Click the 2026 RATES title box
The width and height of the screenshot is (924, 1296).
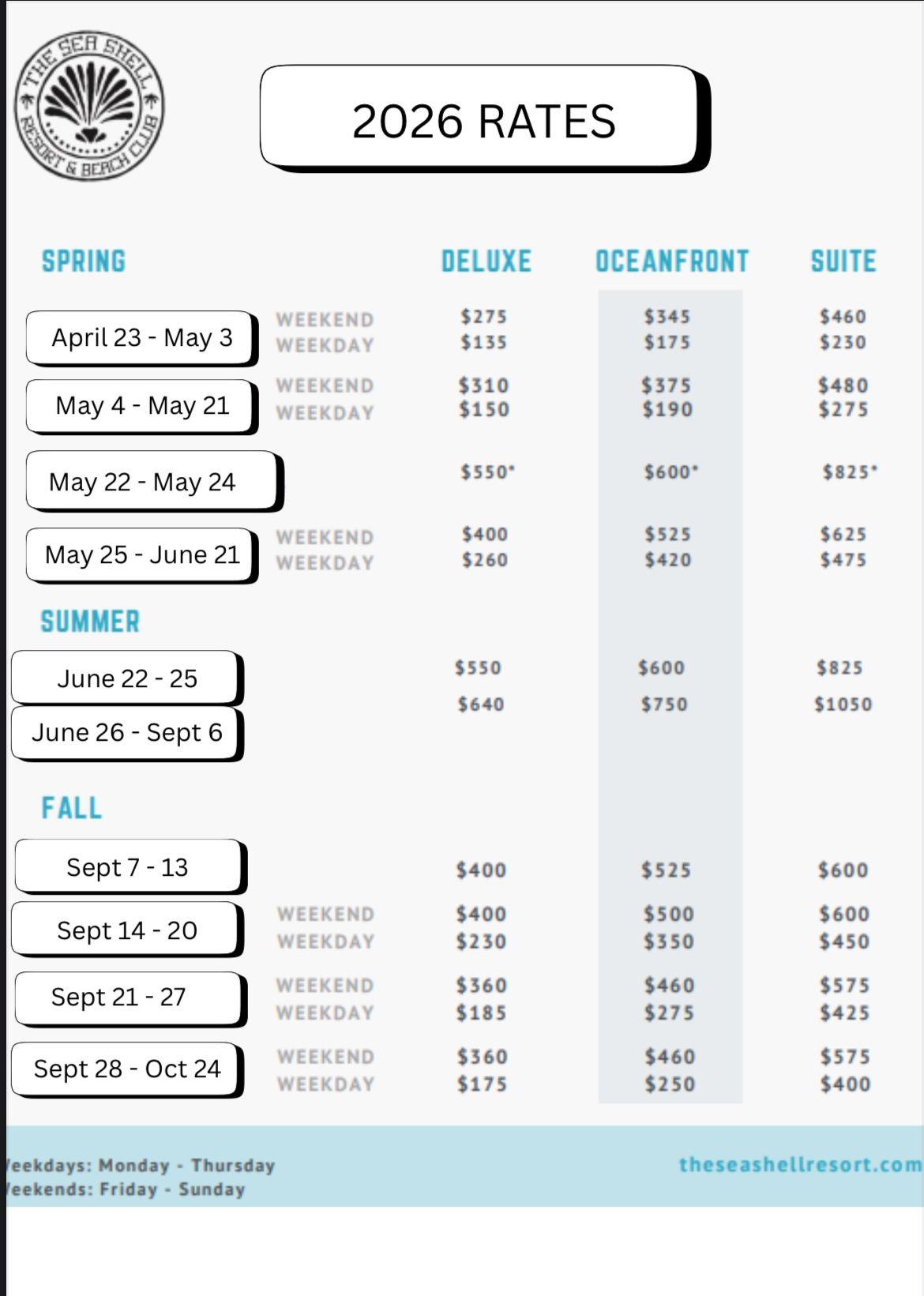(483, 118)
